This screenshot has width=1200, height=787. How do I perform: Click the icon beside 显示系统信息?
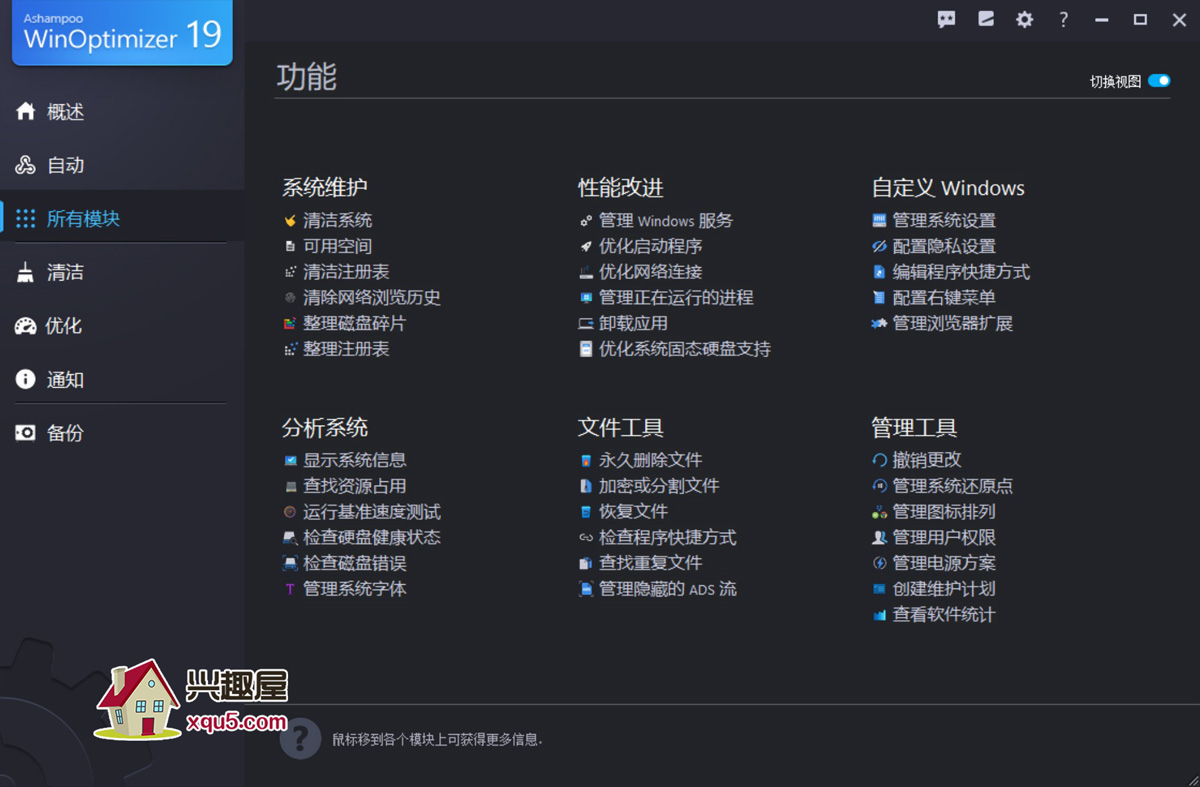[x=290, y=460]
